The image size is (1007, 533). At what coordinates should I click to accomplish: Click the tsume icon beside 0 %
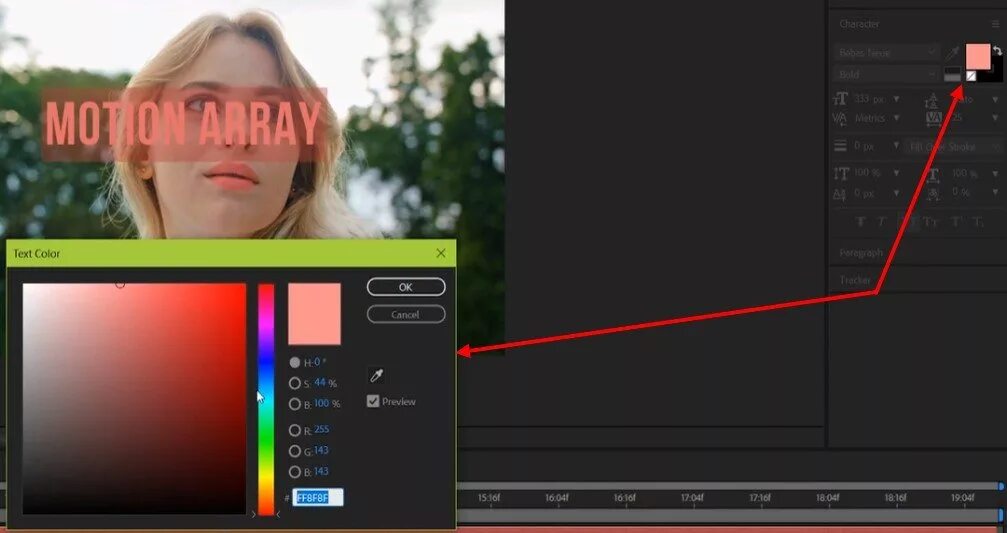point(934,194)
